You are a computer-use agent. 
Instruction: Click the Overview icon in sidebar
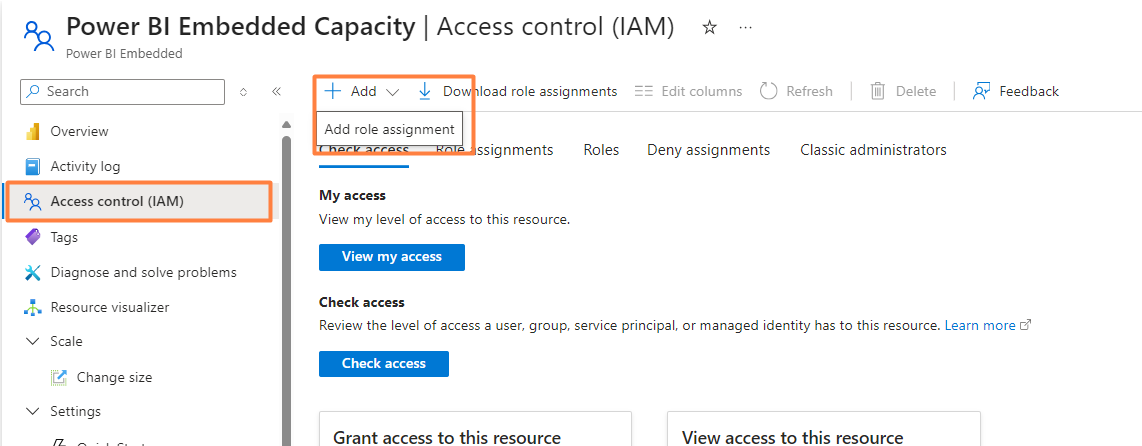point(32,131)
